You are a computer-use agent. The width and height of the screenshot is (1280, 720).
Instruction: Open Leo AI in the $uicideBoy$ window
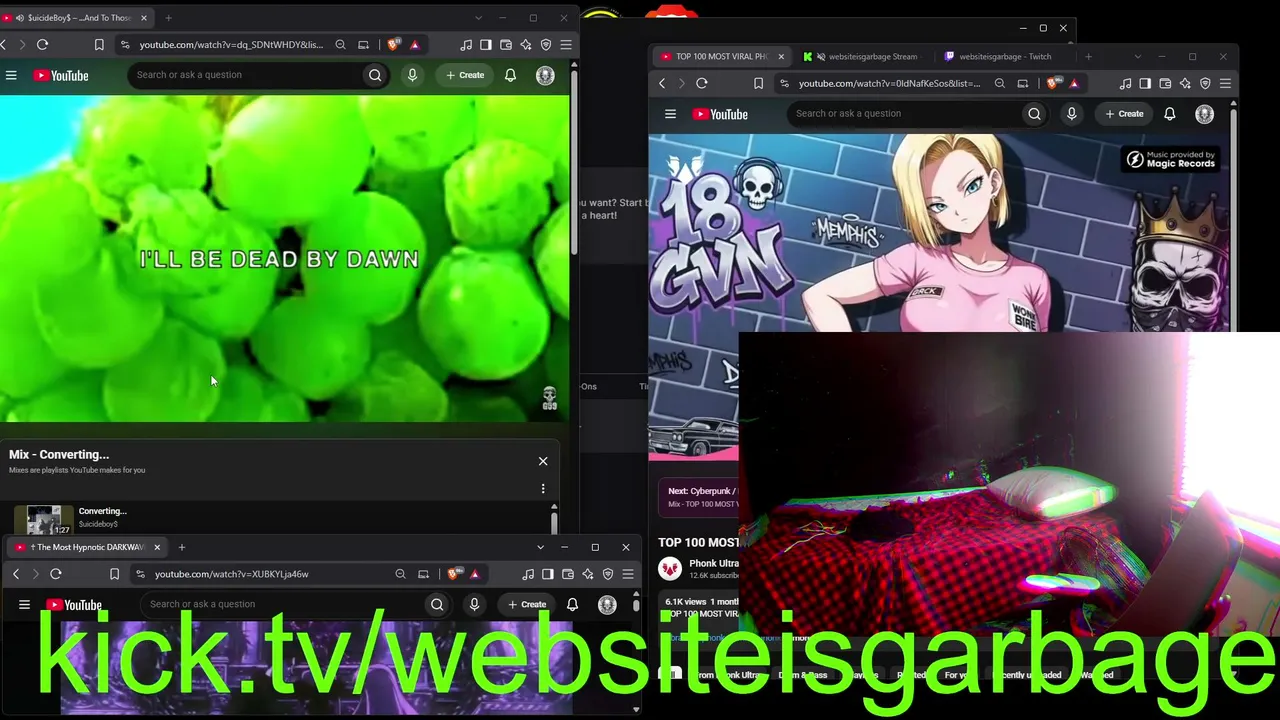coord(526,45)
